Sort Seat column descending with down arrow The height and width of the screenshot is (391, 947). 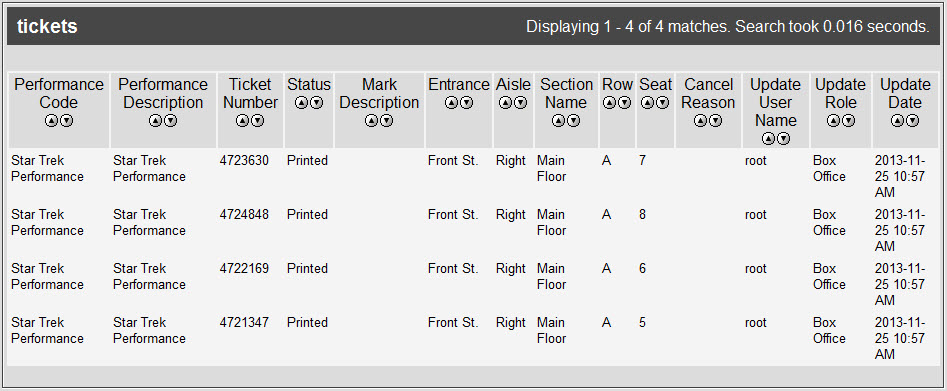[663, 103]
